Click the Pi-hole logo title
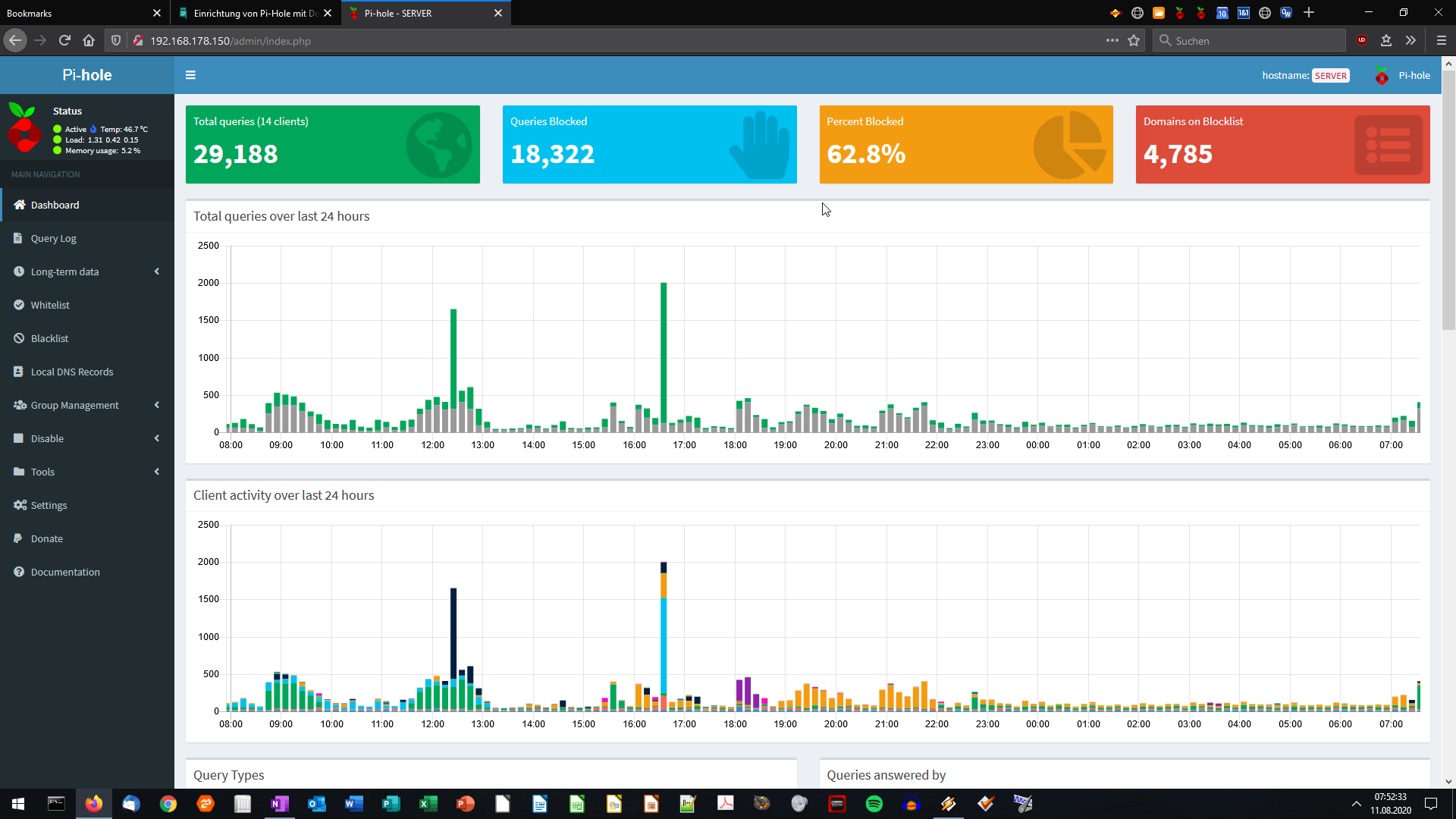1456x819 pixels. [87, 75]
